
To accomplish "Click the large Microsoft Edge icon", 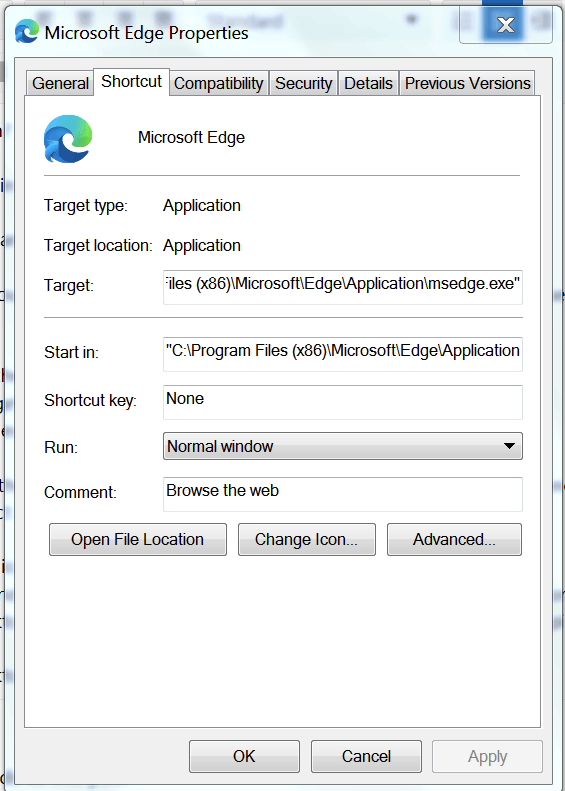I will pos(68,139).
